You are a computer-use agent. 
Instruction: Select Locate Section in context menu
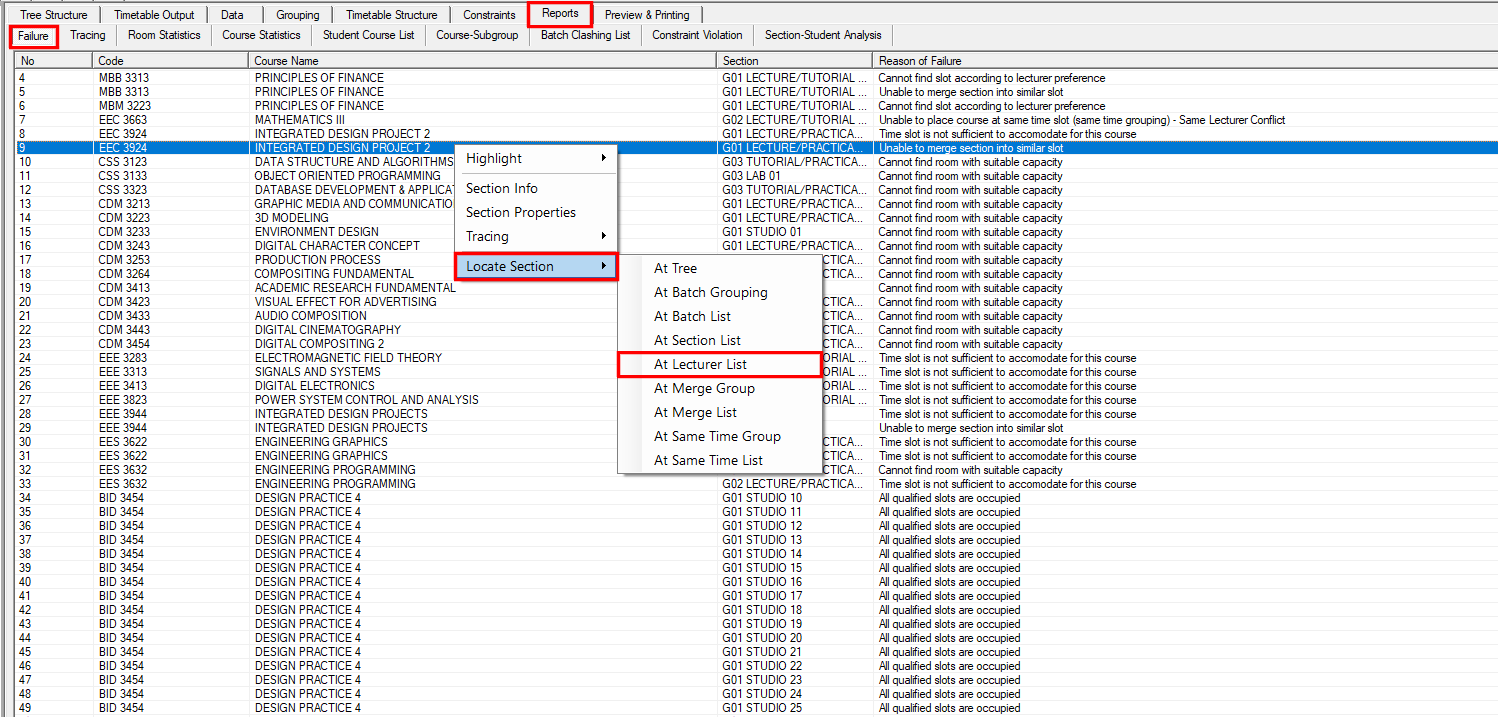tap(536, 266)
